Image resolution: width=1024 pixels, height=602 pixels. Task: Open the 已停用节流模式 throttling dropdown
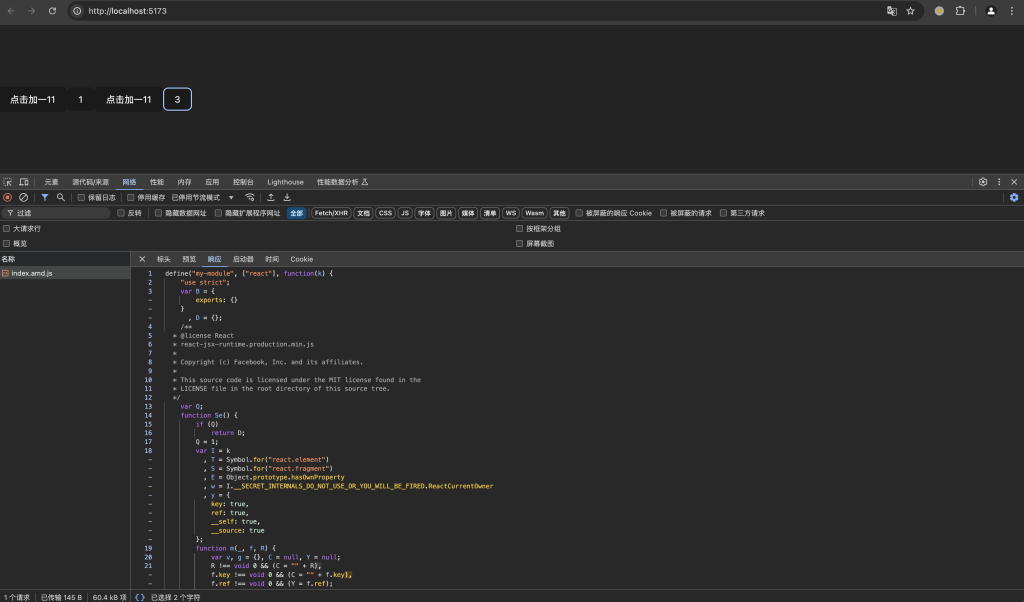point(202,197)
